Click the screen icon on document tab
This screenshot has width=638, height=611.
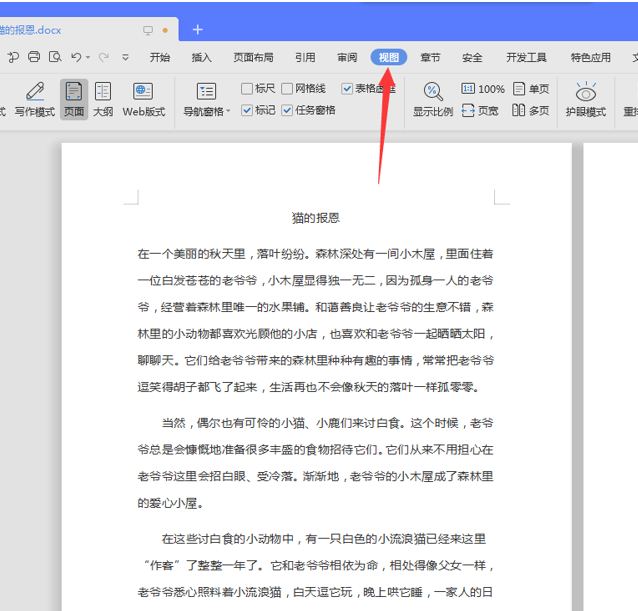(x=148, y=31)
